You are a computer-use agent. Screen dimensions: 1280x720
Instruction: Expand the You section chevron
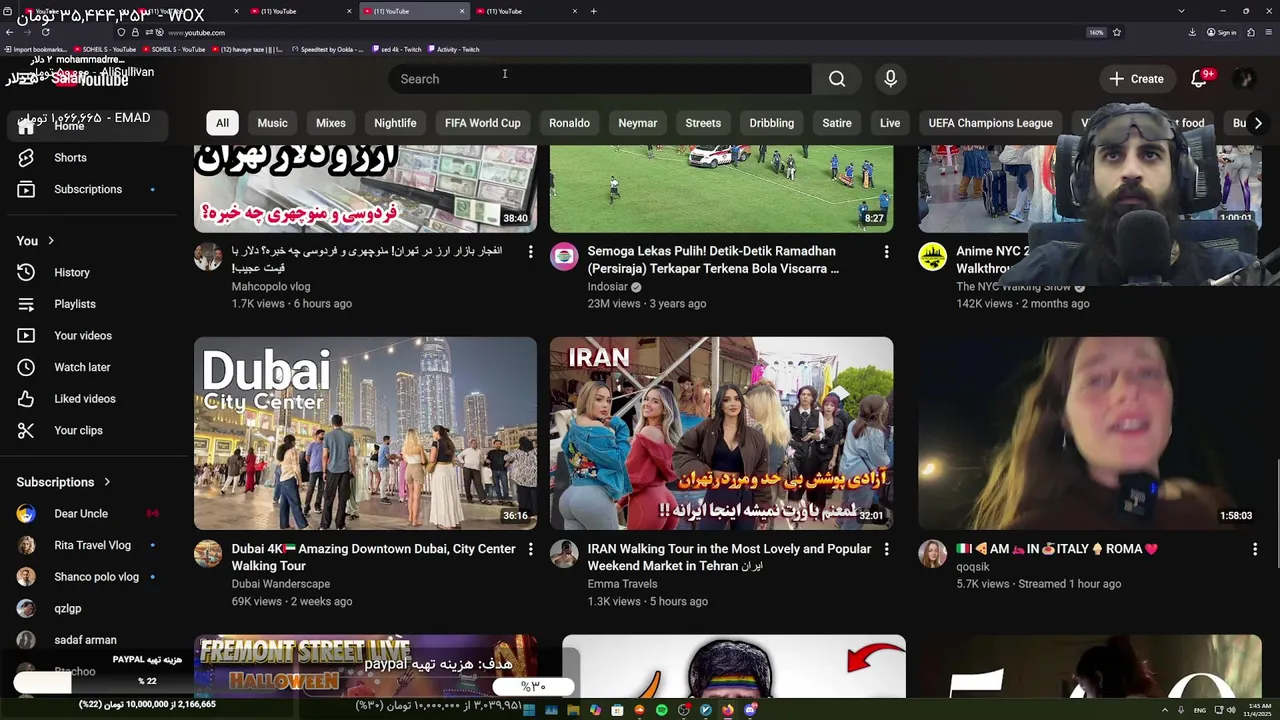tap(51, 241)
